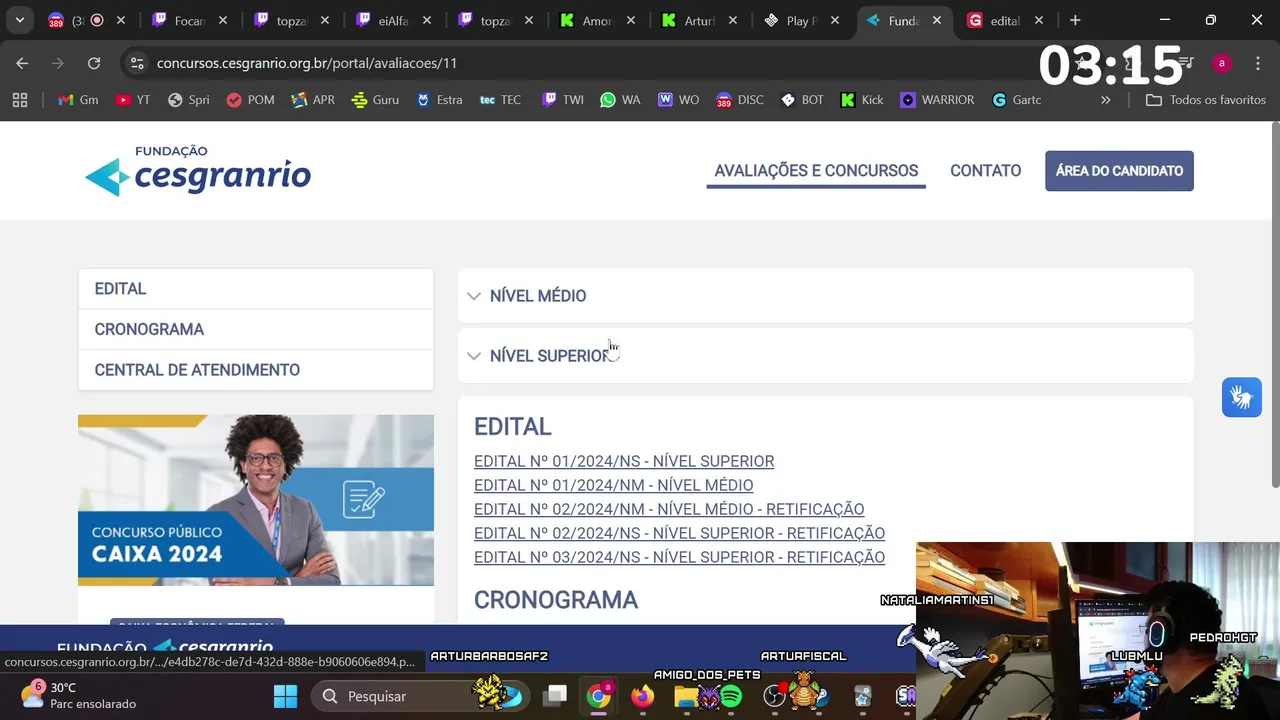The height and width of the screenshot is (720, 1280).
Task: Open the WARRIOR bookmark
Action: [x=937, y=100]
